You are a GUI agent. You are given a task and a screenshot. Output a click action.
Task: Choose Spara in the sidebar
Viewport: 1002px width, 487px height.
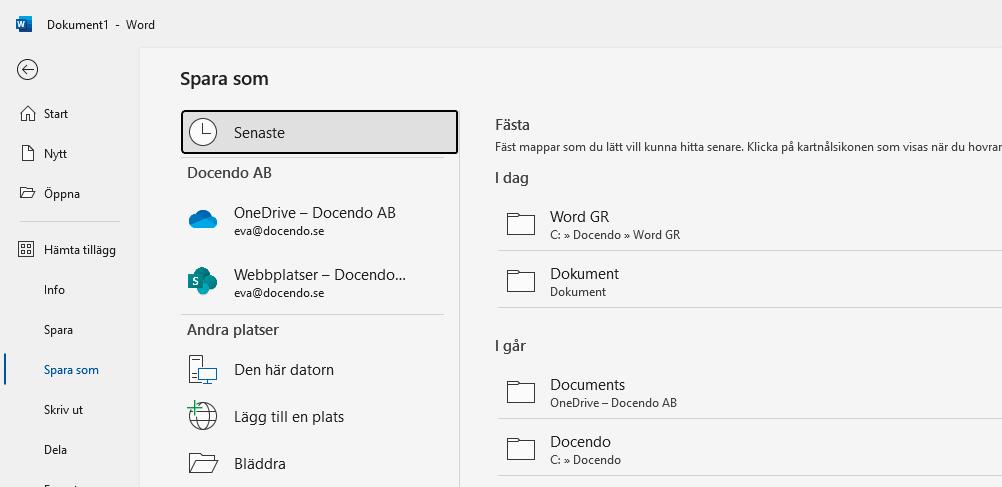pyautogui.click(x=58, y=330)
